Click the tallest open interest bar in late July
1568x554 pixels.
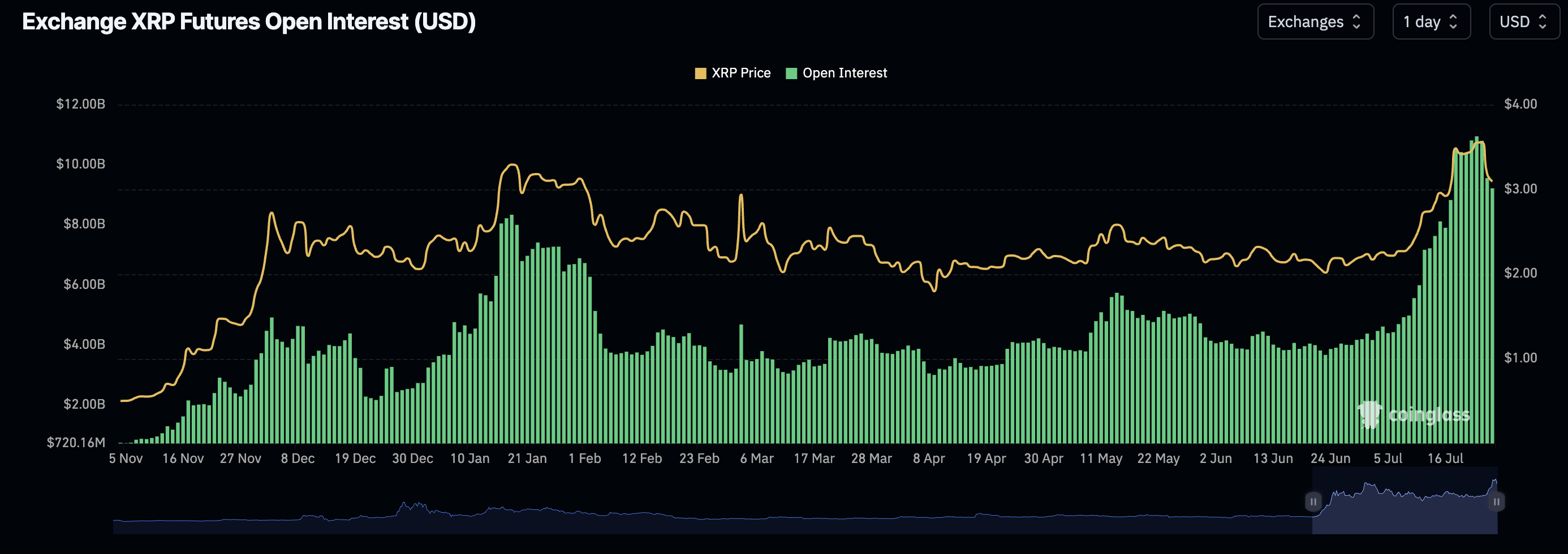(1476, 289)
